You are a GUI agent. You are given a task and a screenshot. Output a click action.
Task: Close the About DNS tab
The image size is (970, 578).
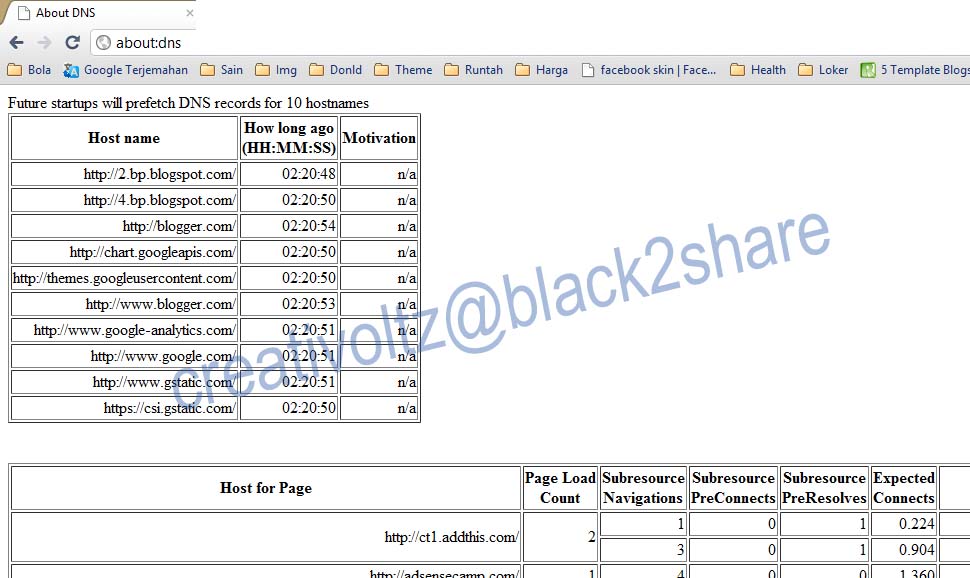pos(189,13)
